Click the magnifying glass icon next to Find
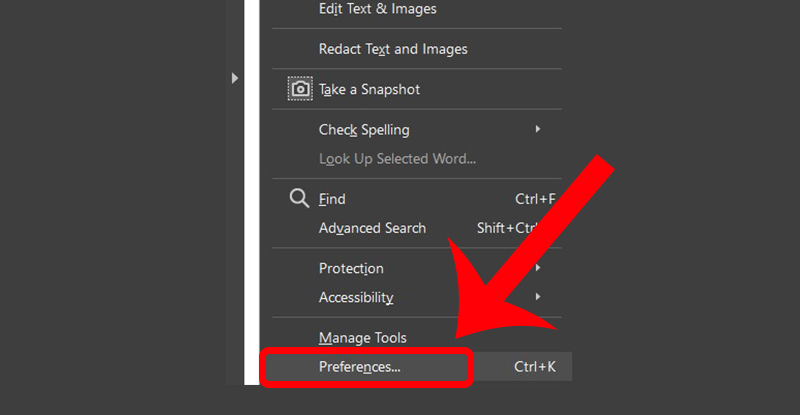Viewport: 800px width, 415px height. 299,198
